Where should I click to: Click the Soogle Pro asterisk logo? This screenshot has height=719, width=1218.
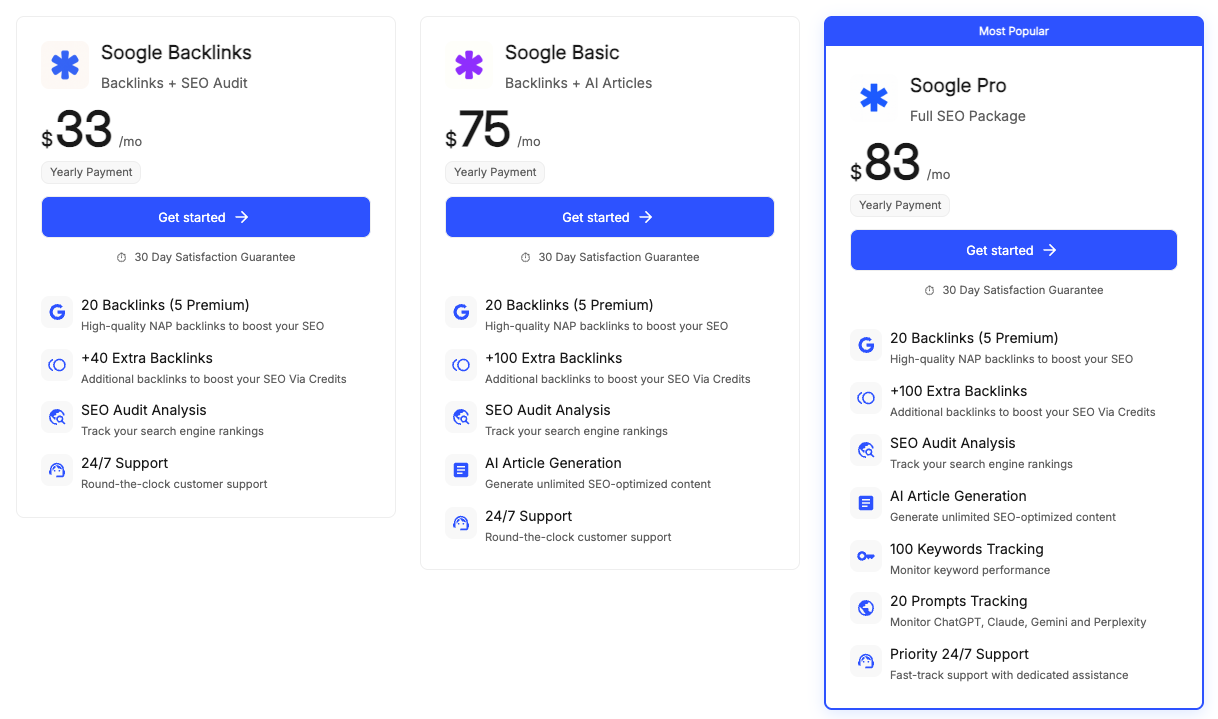pos(874,98)
